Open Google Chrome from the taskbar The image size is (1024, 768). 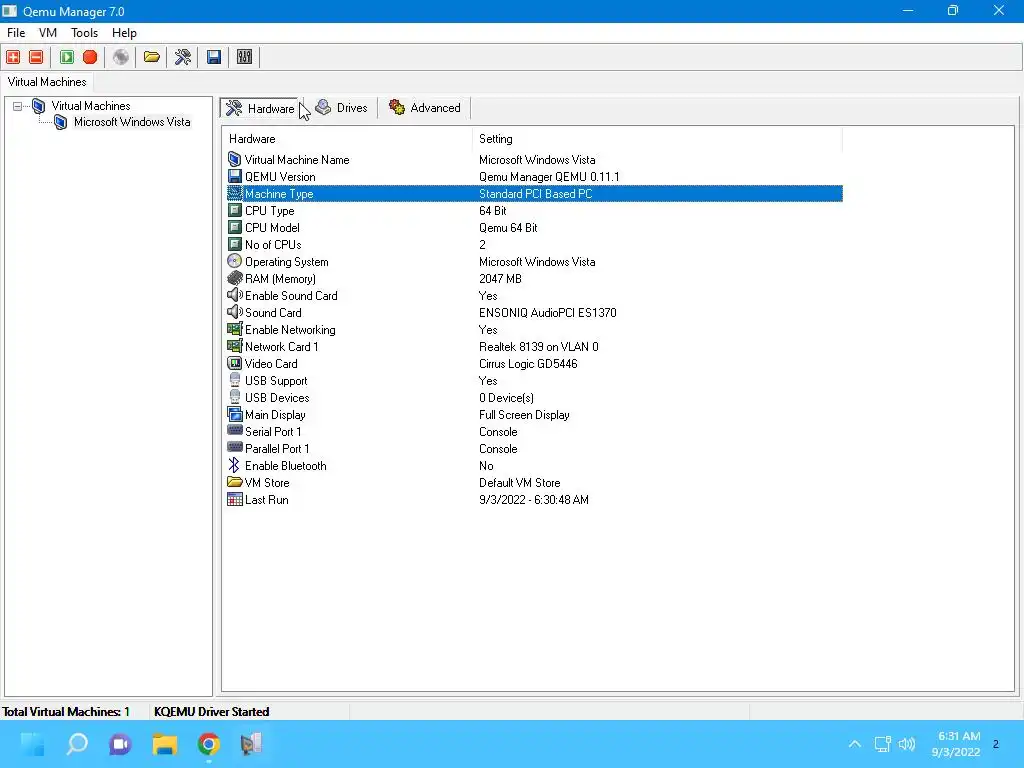pos(208,744)
